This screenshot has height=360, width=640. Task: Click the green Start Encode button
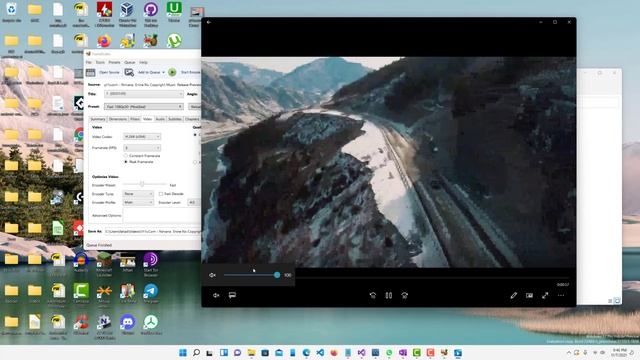tap(172, 72)
